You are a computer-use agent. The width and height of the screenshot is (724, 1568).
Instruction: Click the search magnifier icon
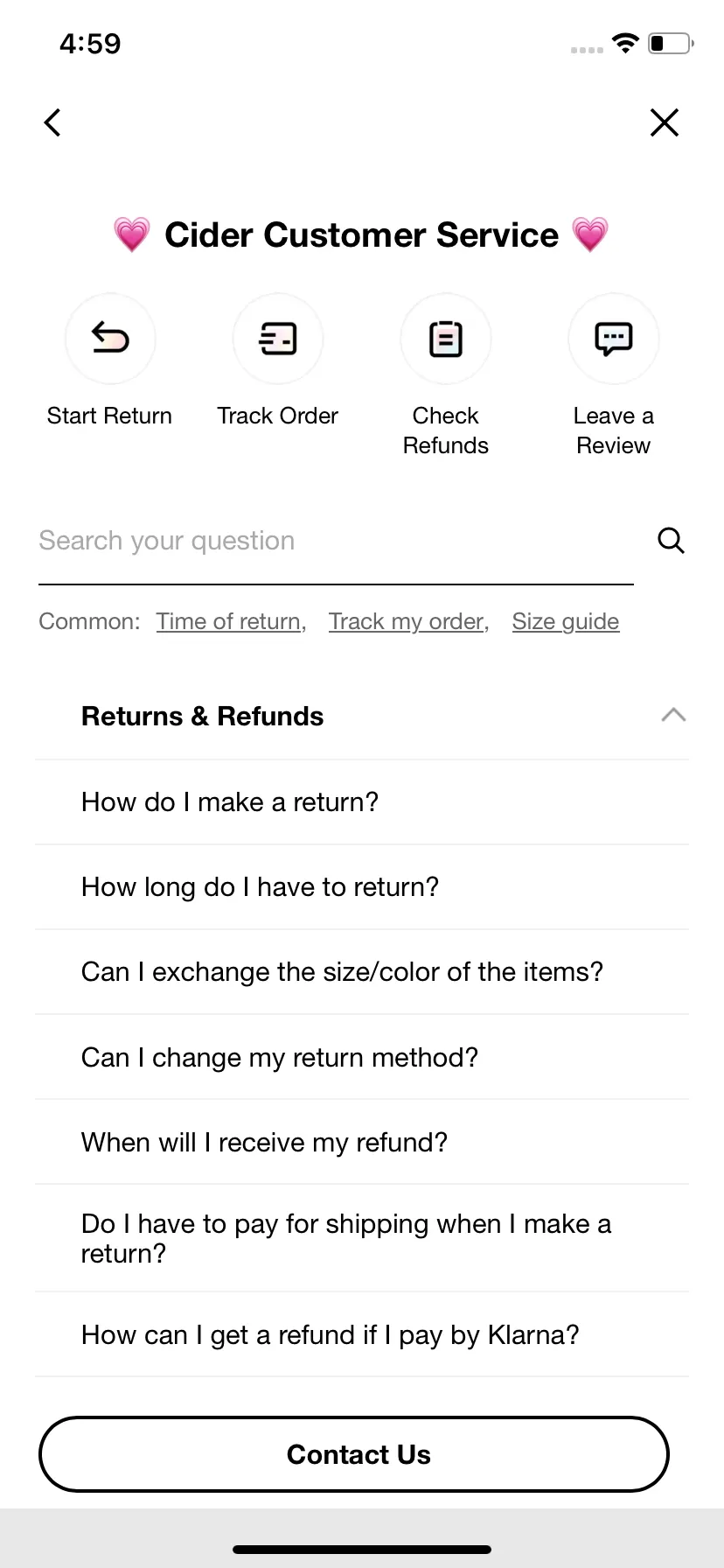pos(671,541)
